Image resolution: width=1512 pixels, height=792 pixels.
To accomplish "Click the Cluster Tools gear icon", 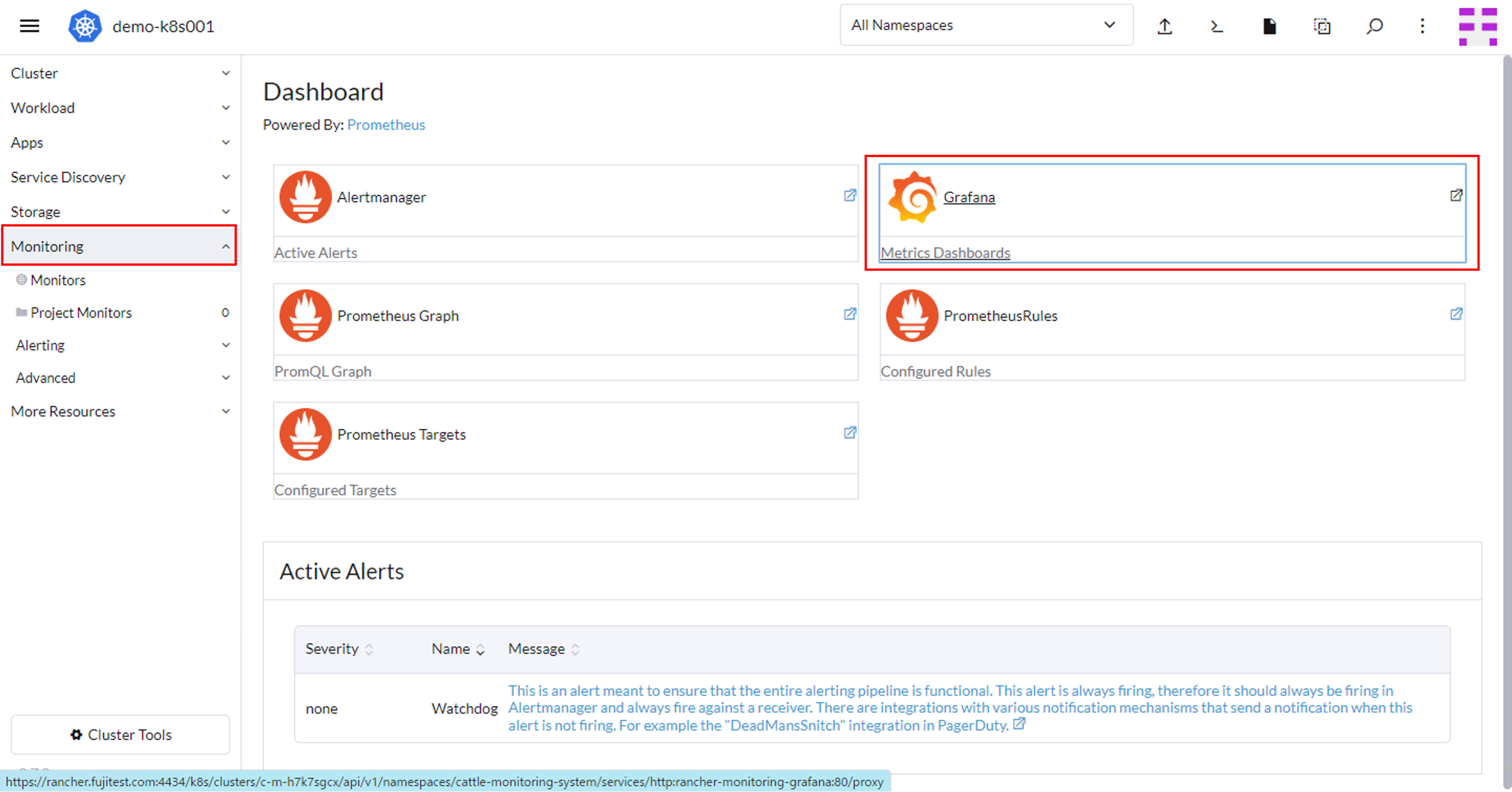I will pyautogui.click(x=76, y=734).
